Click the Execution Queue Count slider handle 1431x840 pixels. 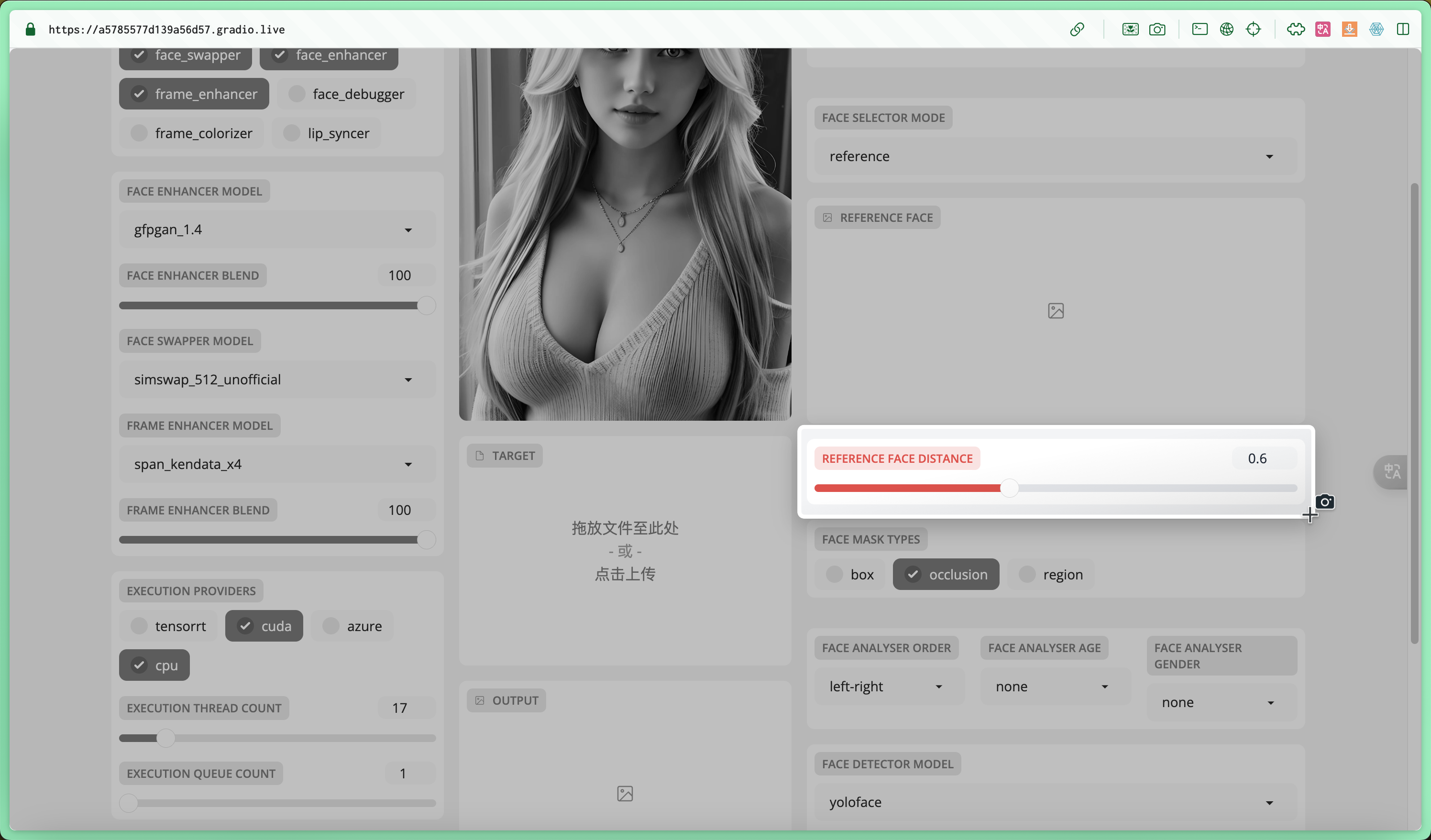(x=129, y=804)
